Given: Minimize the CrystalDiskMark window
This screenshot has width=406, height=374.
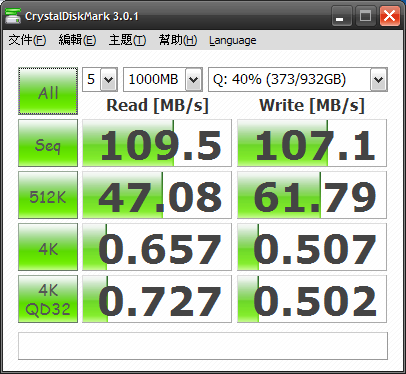Looking at the screenshot, I should pos(342,16).
